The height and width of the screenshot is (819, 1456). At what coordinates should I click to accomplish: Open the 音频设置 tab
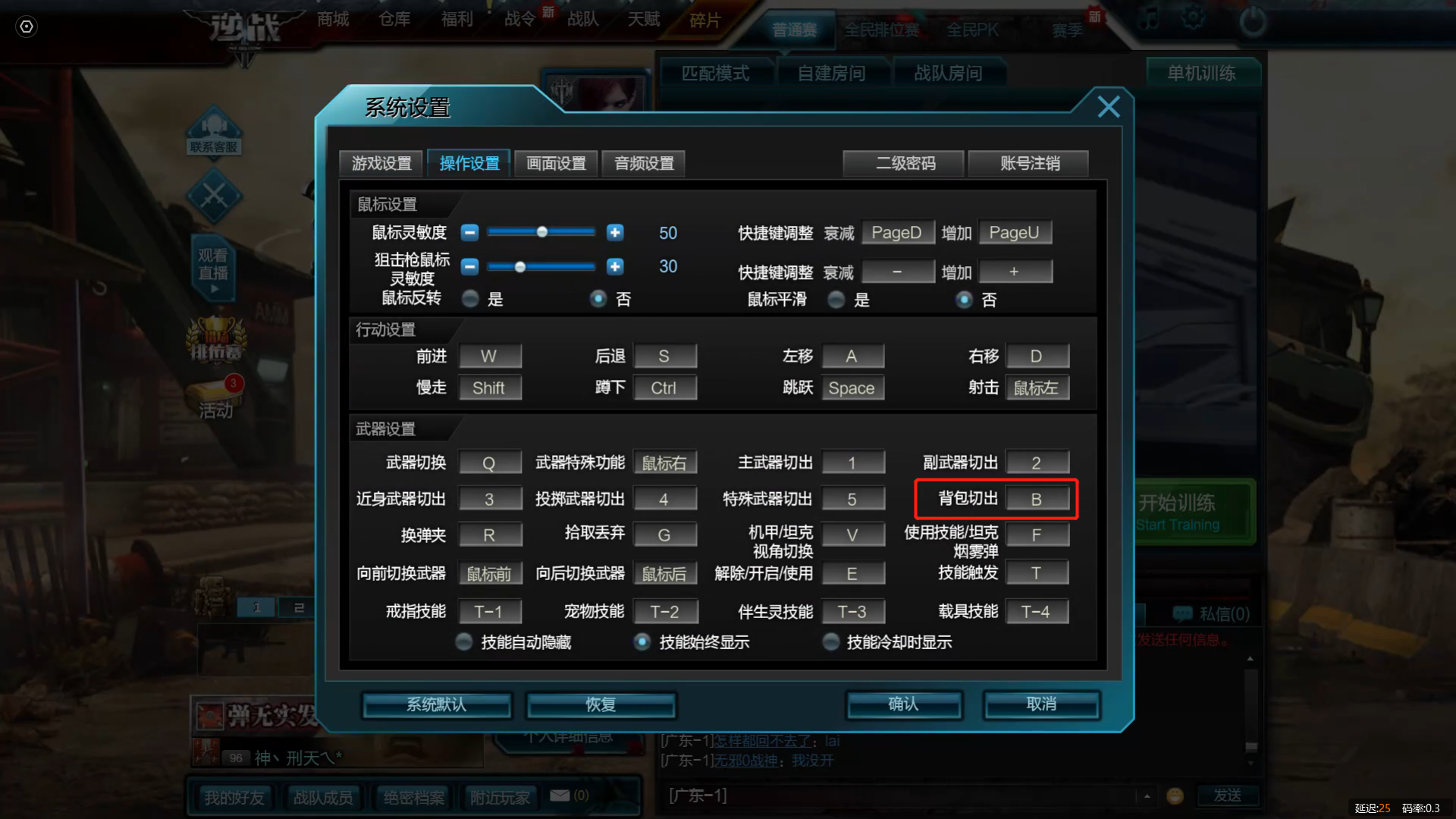[644, 163]
